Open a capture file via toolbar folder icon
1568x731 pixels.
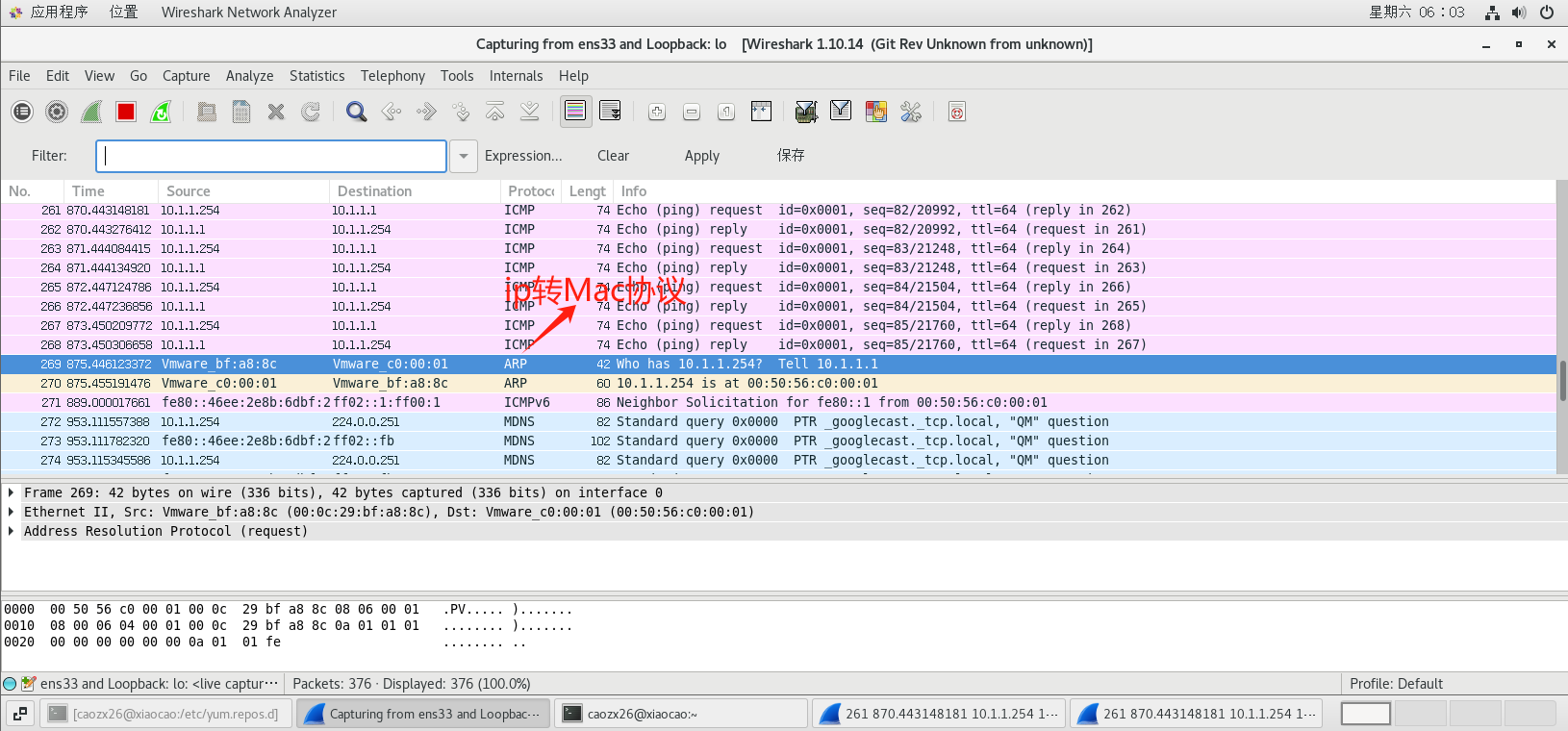pos(207,112)
